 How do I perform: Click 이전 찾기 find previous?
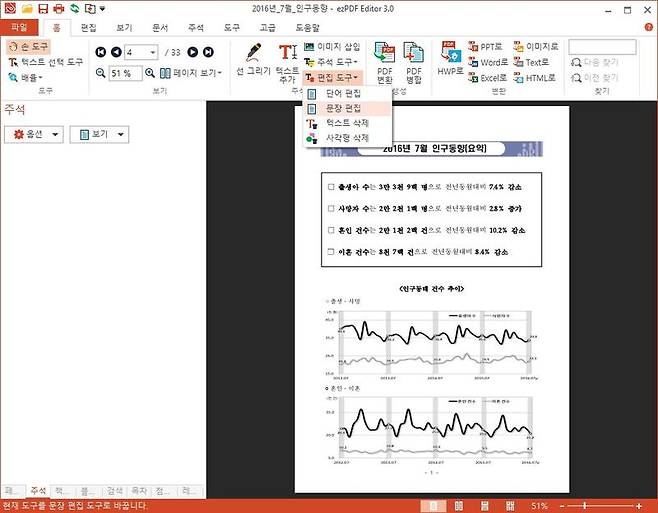[595, 78]
